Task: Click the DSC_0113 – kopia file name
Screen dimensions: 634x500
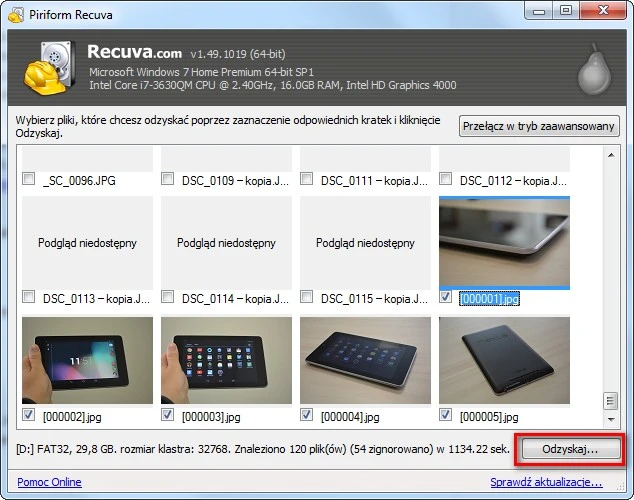Action: pyautogui.click(x=96, y=299)
